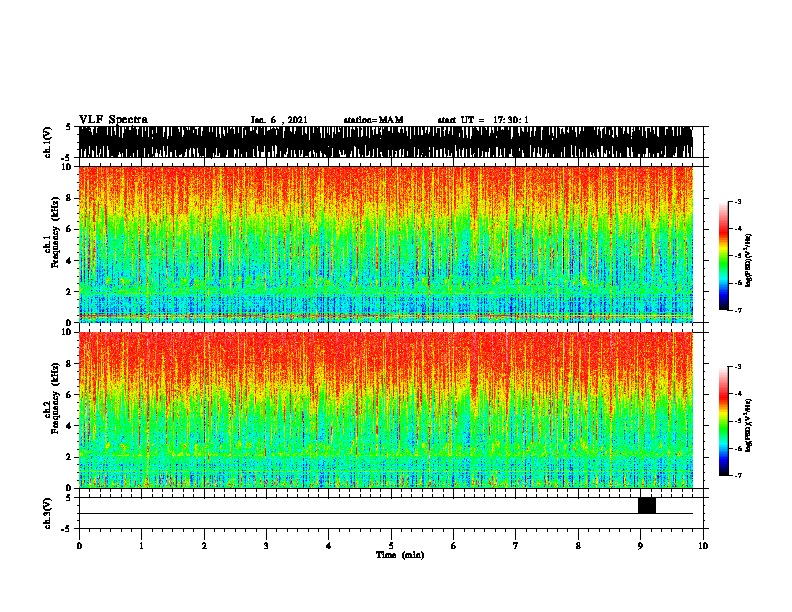Click the ch.1 spectrogram 10 kHz tick label

click(x=68, y=167)
